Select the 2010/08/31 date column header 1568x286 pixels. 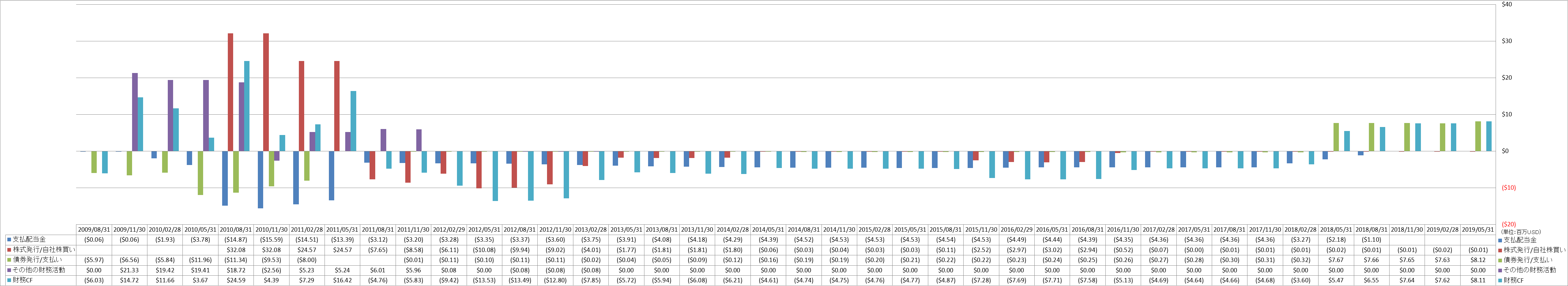235,230
